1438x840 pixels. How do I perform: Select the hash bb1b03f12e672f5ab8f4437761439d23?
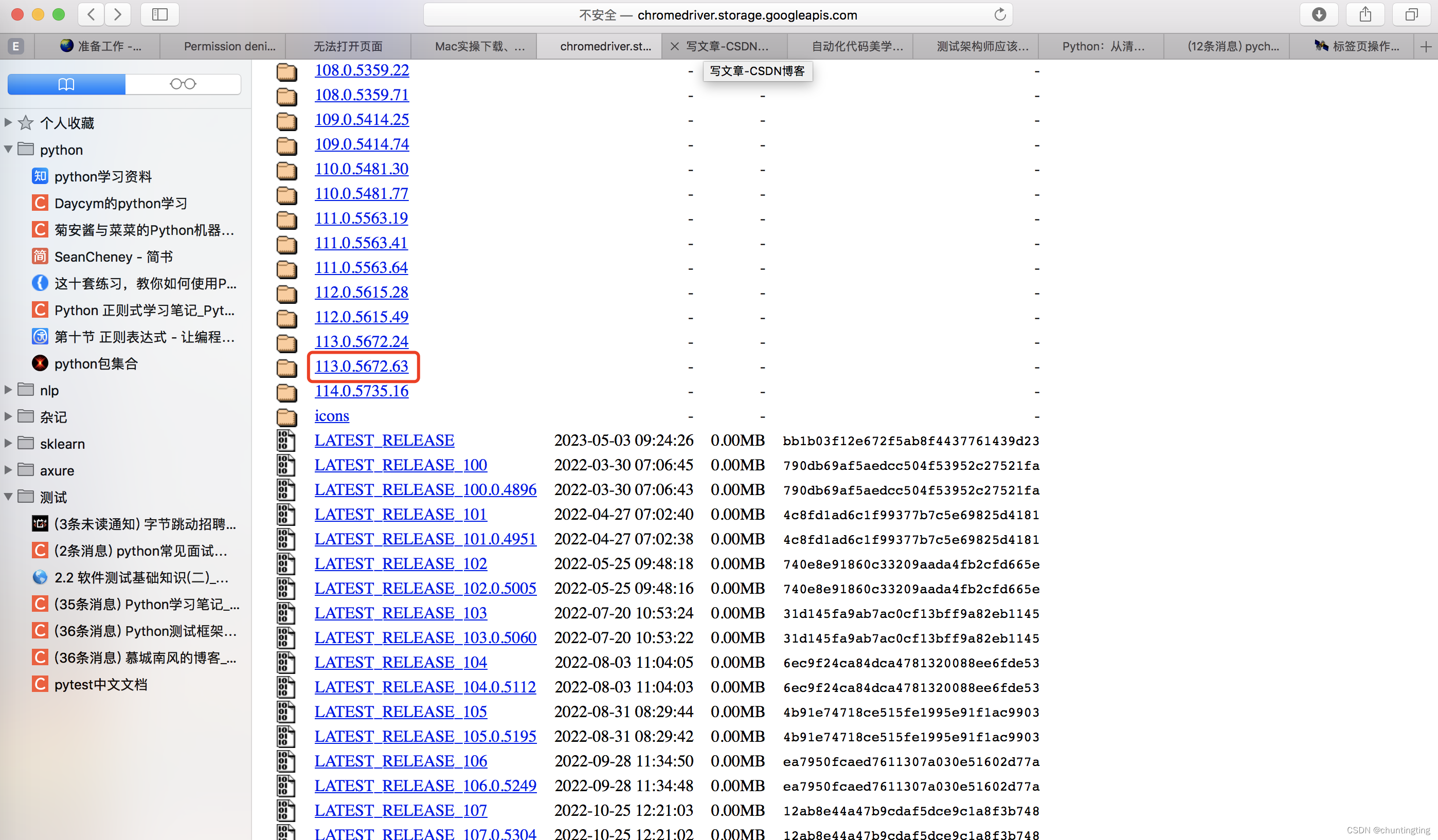(911, 441)
